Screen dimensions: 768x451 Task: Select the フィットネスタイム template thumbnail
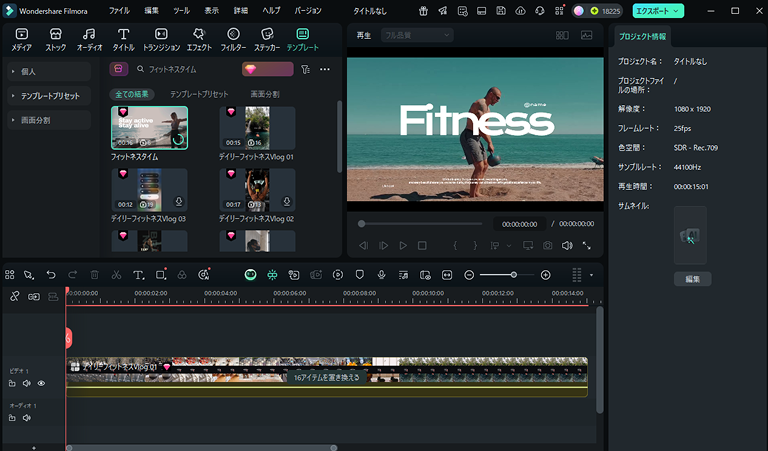point(149,128)
